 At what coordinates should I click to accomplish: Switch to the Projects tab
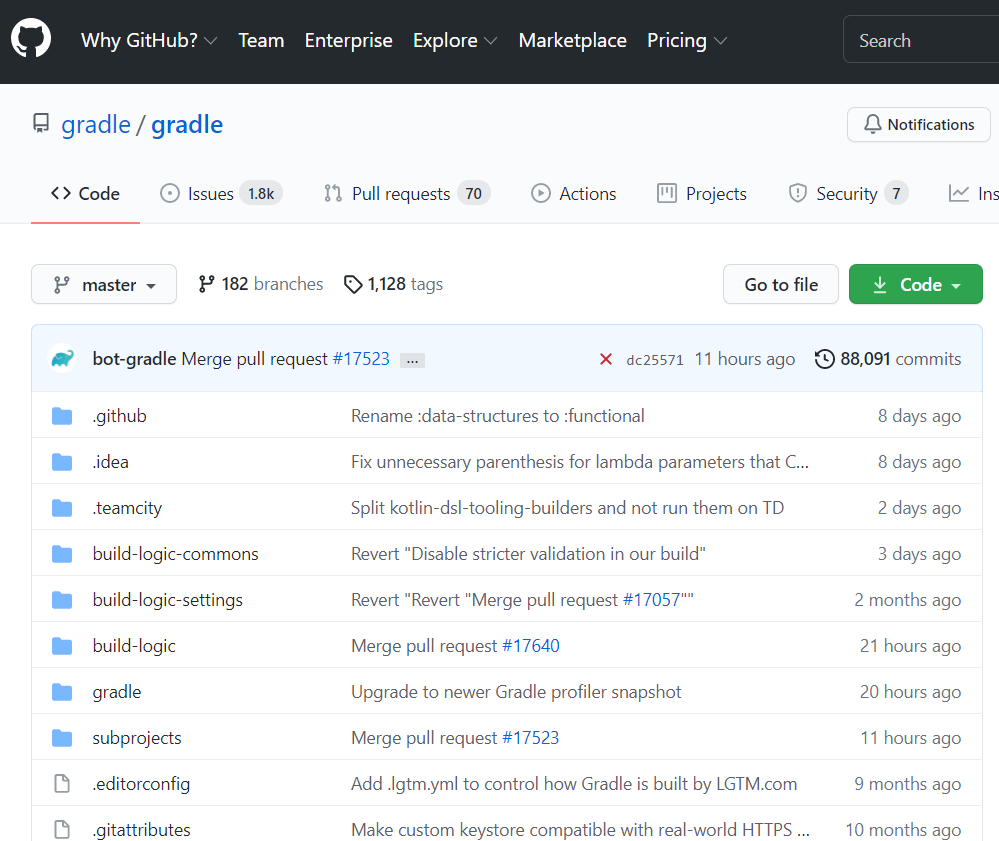[701, 194]
